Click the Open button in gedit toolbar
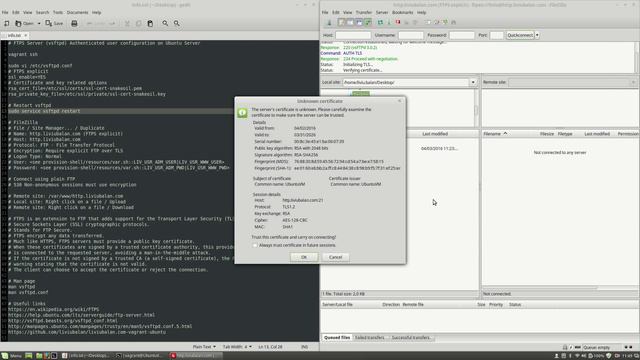 tap(24, 24)
